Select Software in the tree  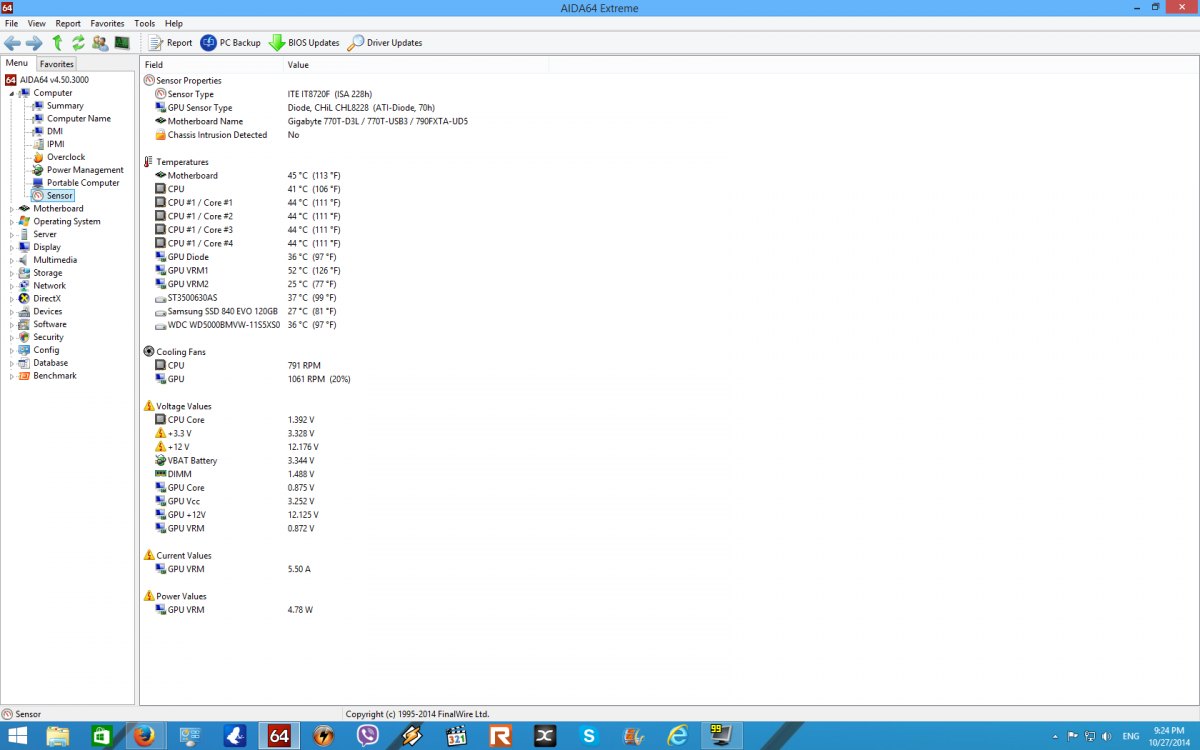50,324
